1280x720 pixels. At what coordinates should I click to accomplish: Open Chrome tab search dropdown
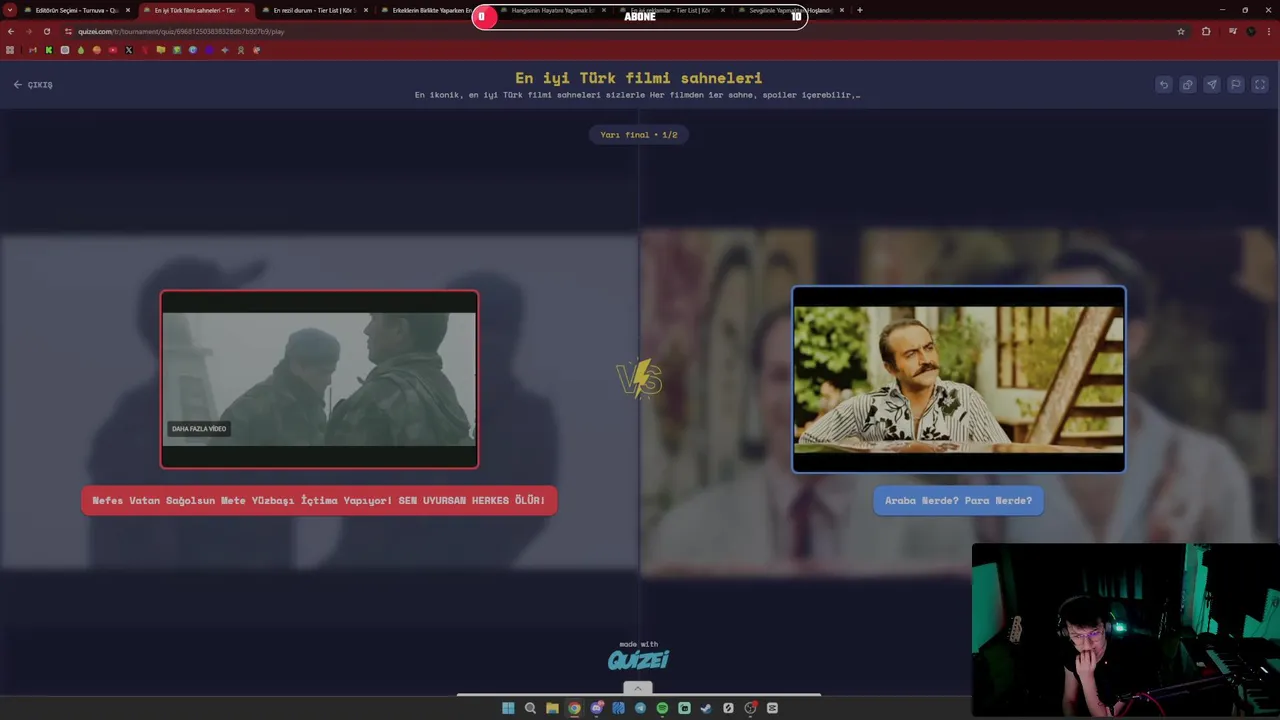click(x=10, y=10)
